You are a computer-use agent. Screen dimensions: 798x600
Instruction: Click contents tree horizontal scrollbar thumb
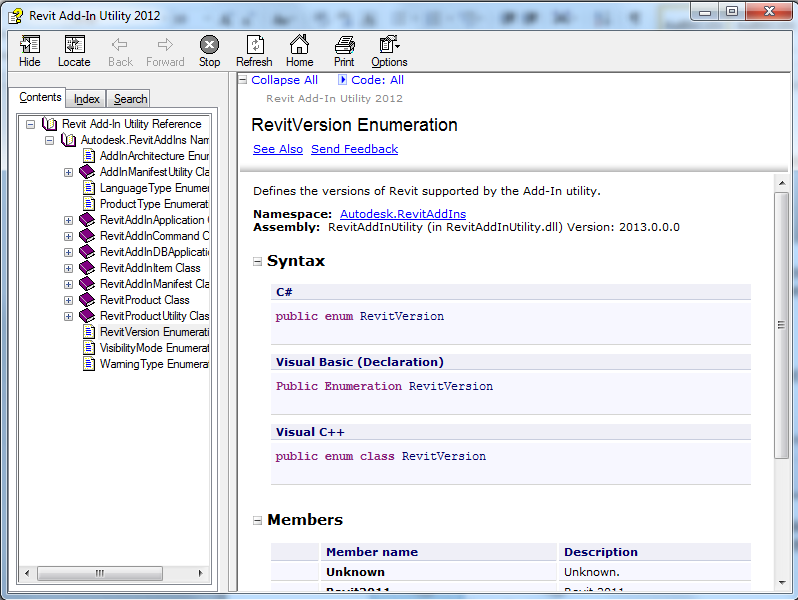tap(100, 573)
